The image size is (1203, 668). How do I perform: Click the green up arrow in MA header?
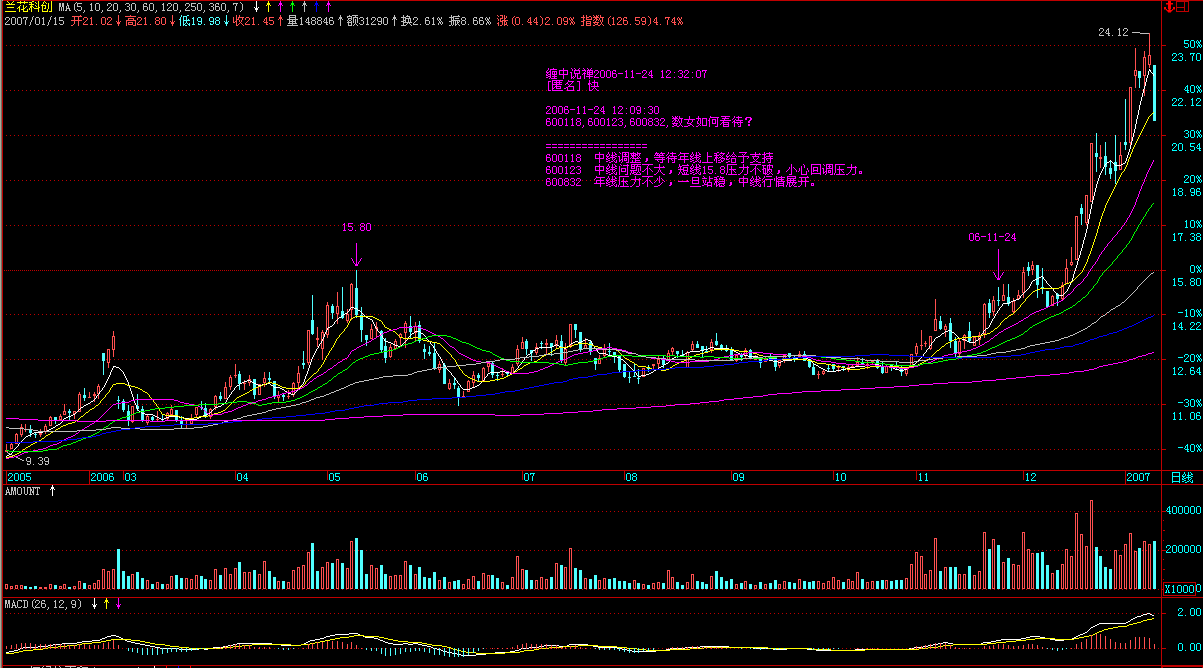[x=292, y=6]
